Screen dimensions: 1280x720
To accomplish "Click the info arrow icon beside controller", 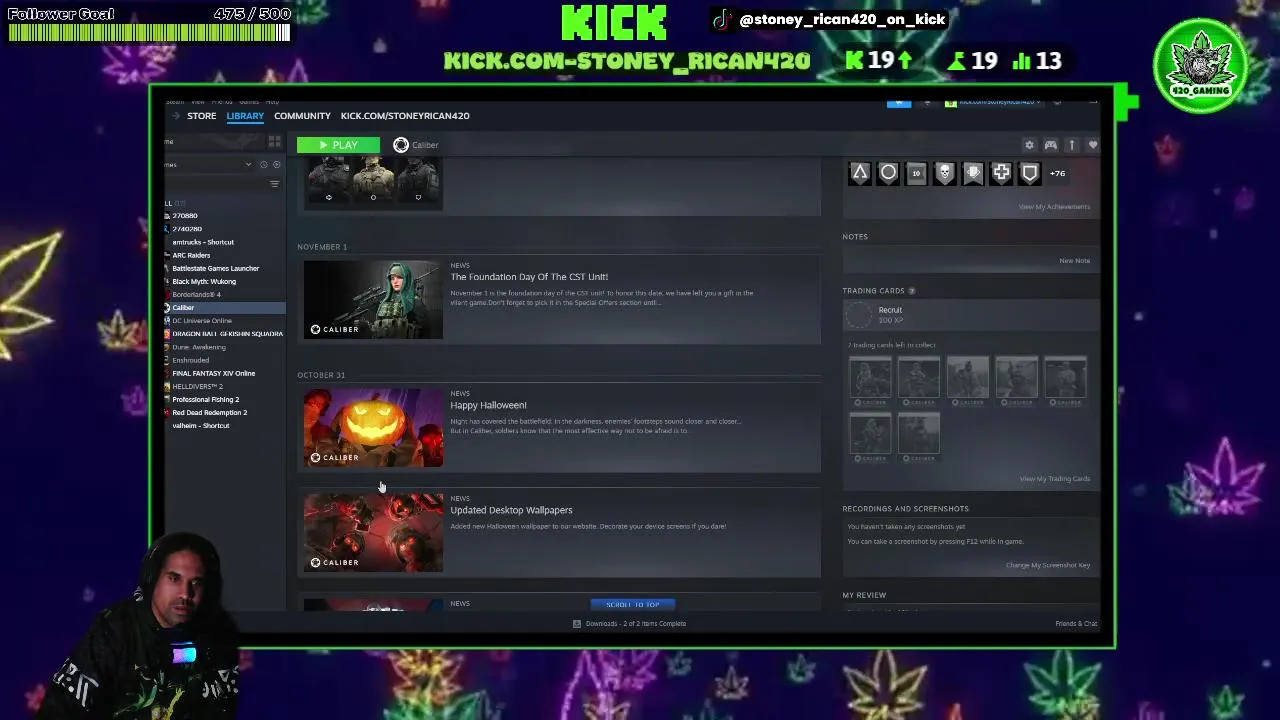I will [1071, 145].
